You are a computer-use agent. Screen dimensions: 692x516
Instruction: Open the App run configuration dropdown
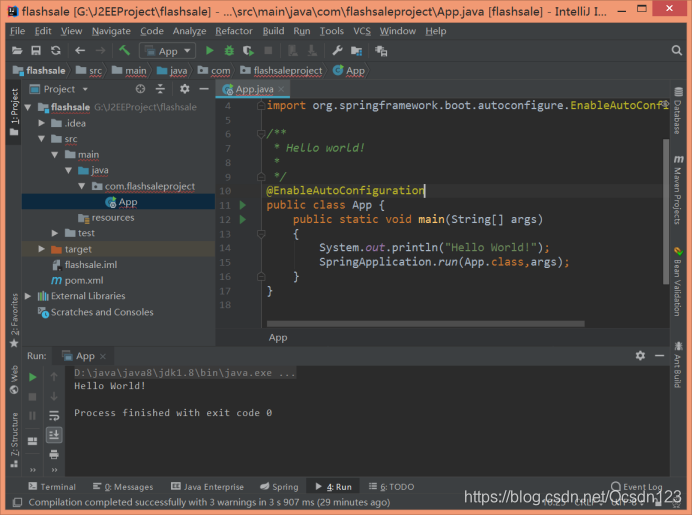click(168, 51)
